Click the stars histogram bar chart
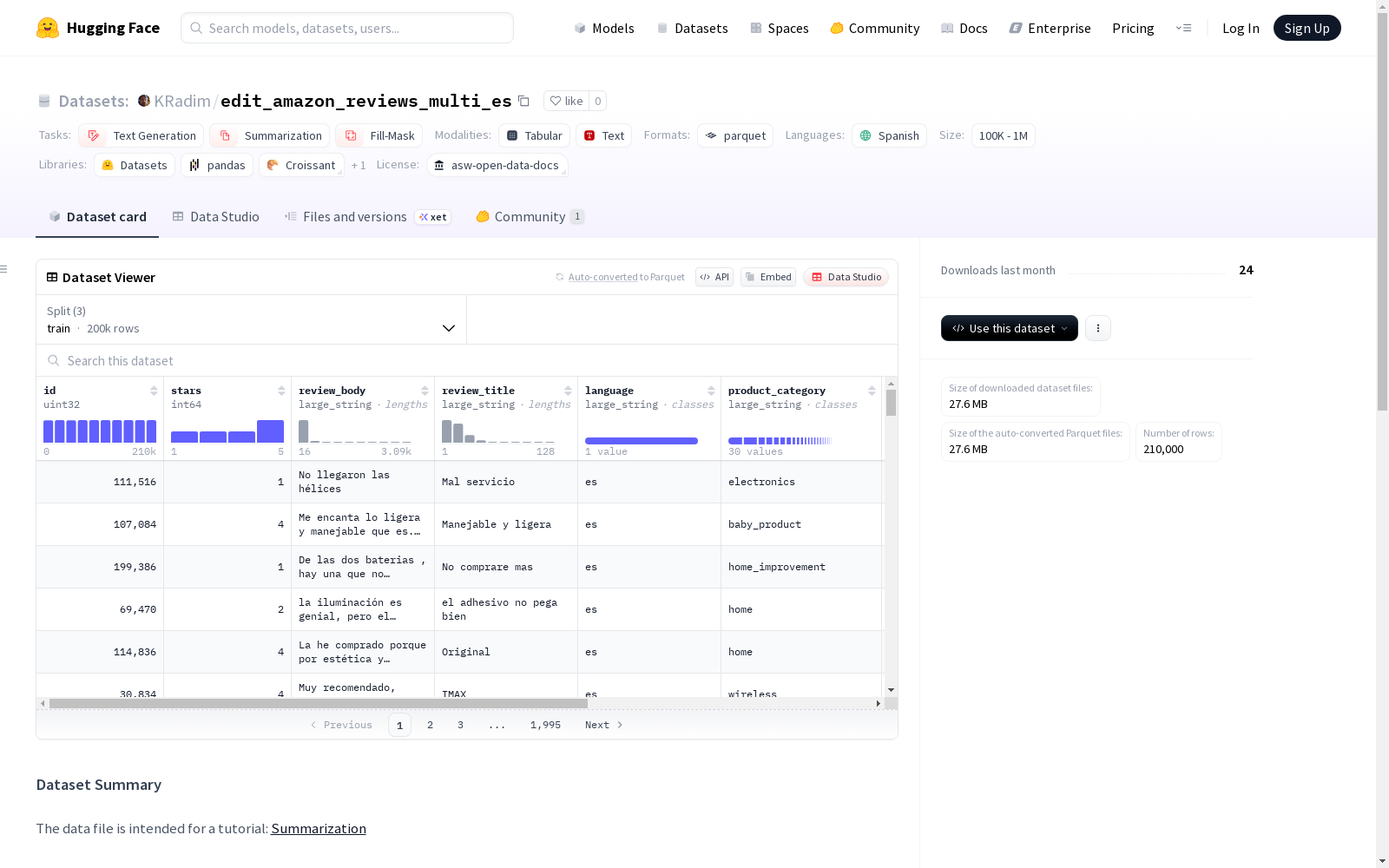Screen dimensions: 1389x868 227,431
